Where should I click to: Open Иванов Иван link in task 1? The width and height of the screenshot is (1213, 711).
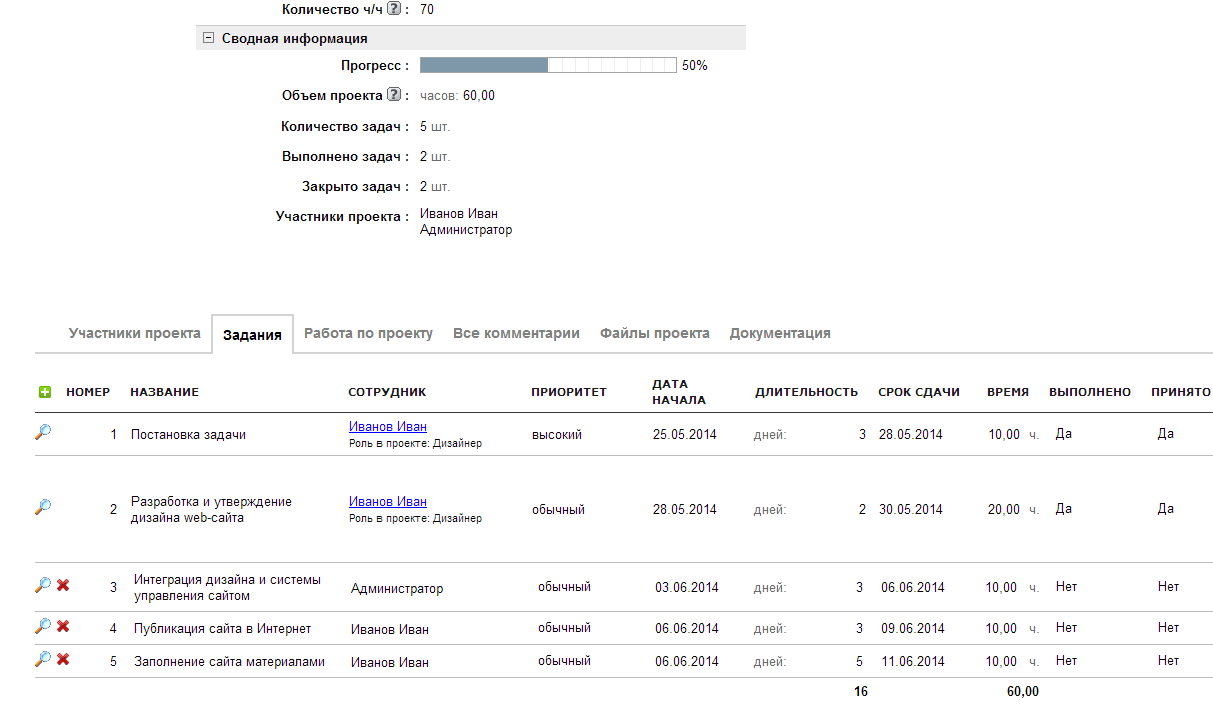(x=388, y=427)
